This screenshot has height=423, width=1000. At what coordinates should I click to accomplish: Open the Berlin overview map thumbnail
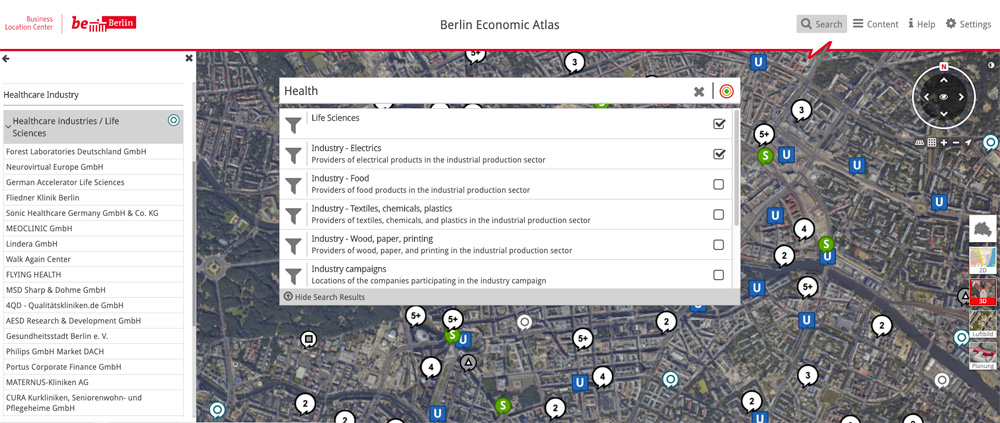pos(983,229)
